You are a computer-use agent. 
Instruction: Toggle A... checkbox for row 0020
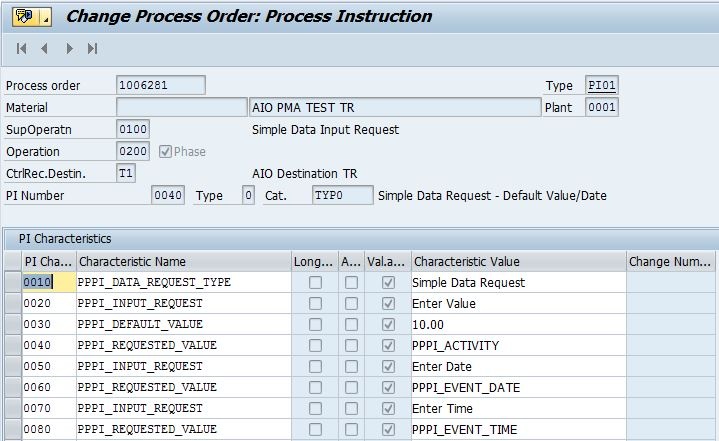pos(351,303)
